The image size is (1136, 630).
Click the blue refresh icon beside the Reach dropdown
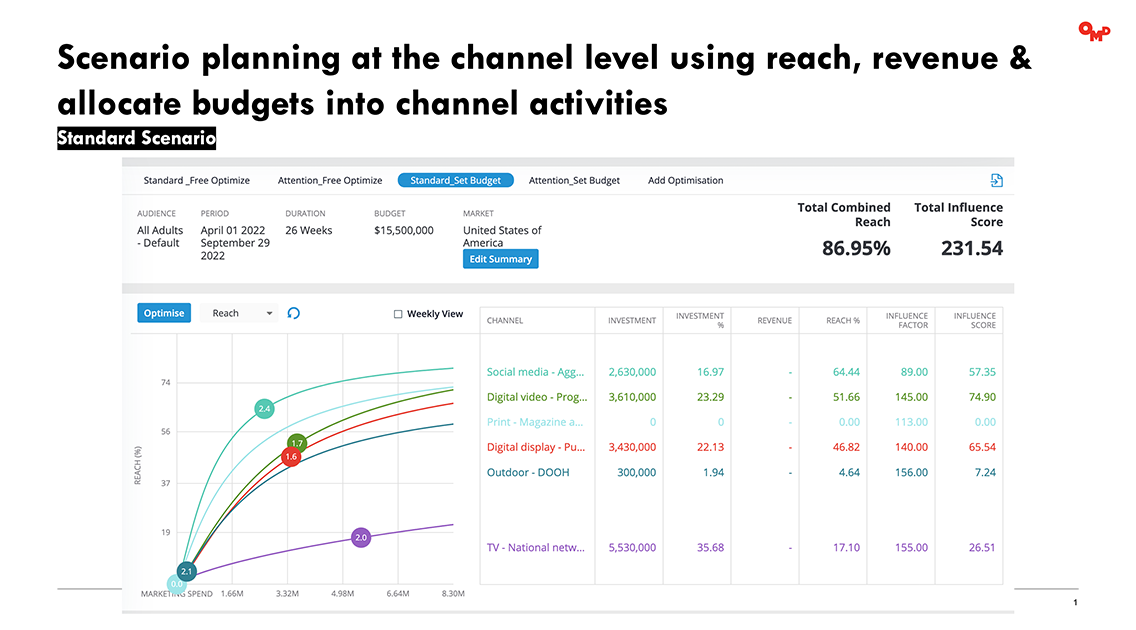pos(293,313)
